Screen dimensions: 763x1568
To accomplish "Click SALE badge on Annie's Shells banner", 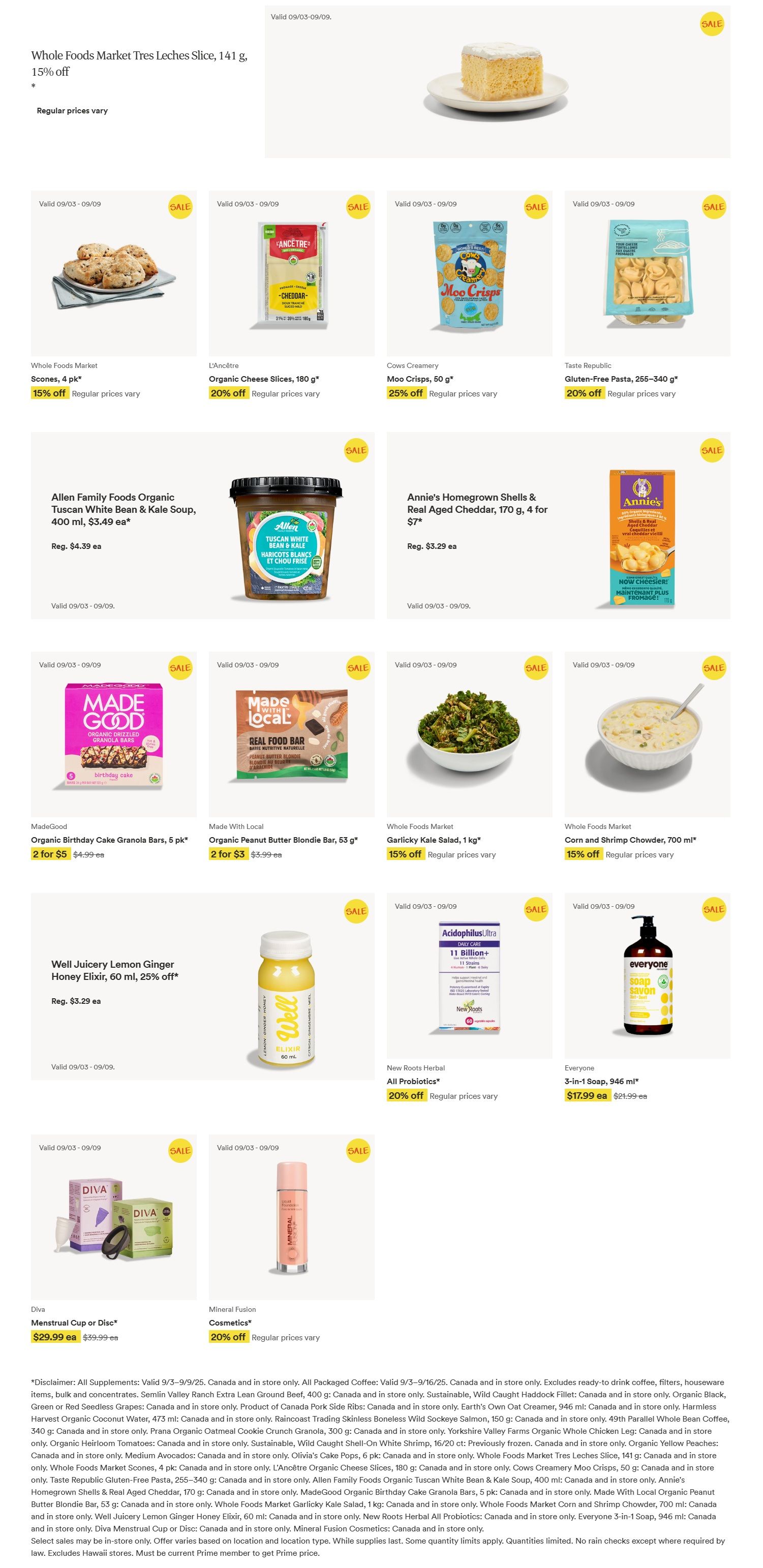I will 711,450.
